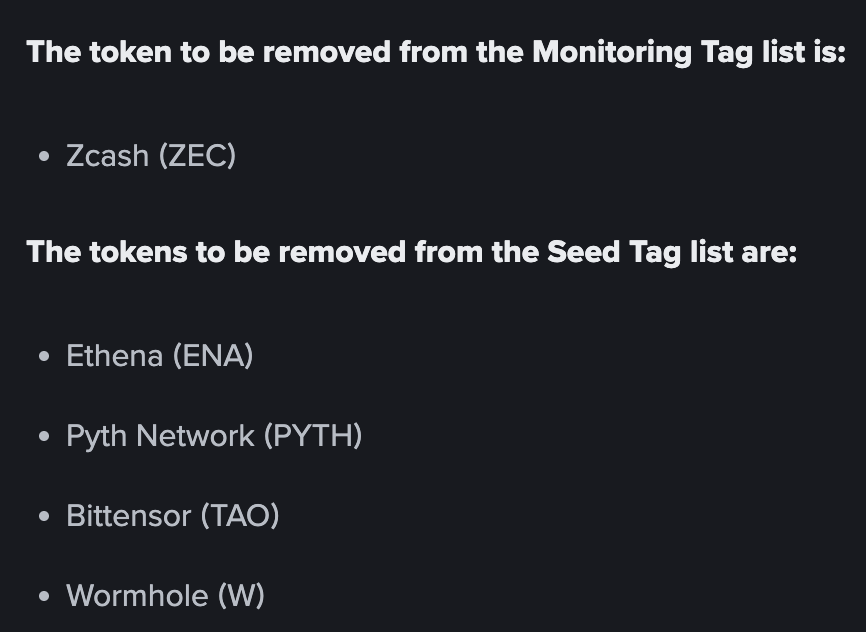Click the words "Monitoring Tag" in the first heading
The image size is (866, 632).
642,52
